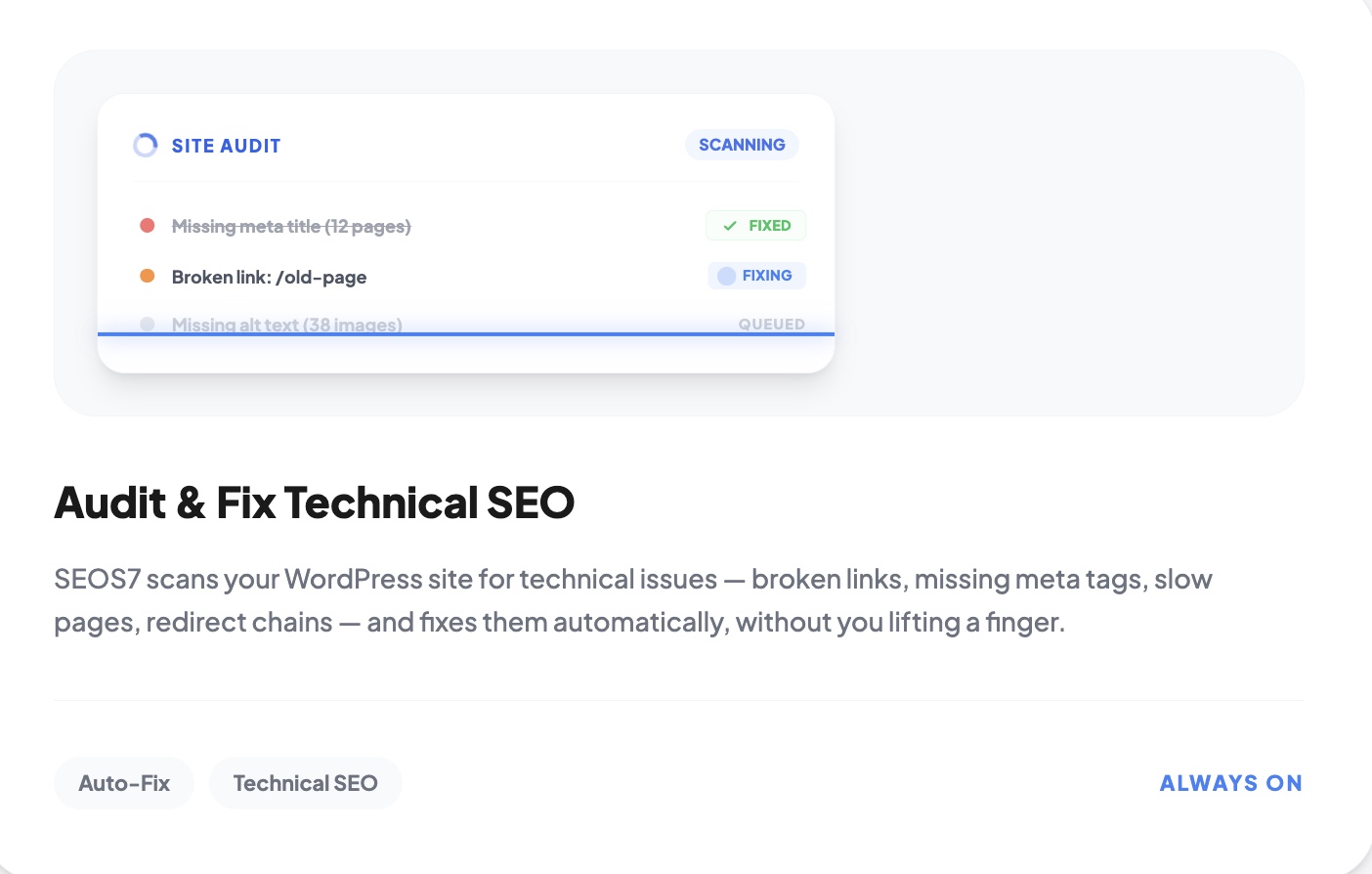Click the loading ring logo beside SITE AUDIT
The width and height of the screenshot is (1372, 874).
(145, 145)
